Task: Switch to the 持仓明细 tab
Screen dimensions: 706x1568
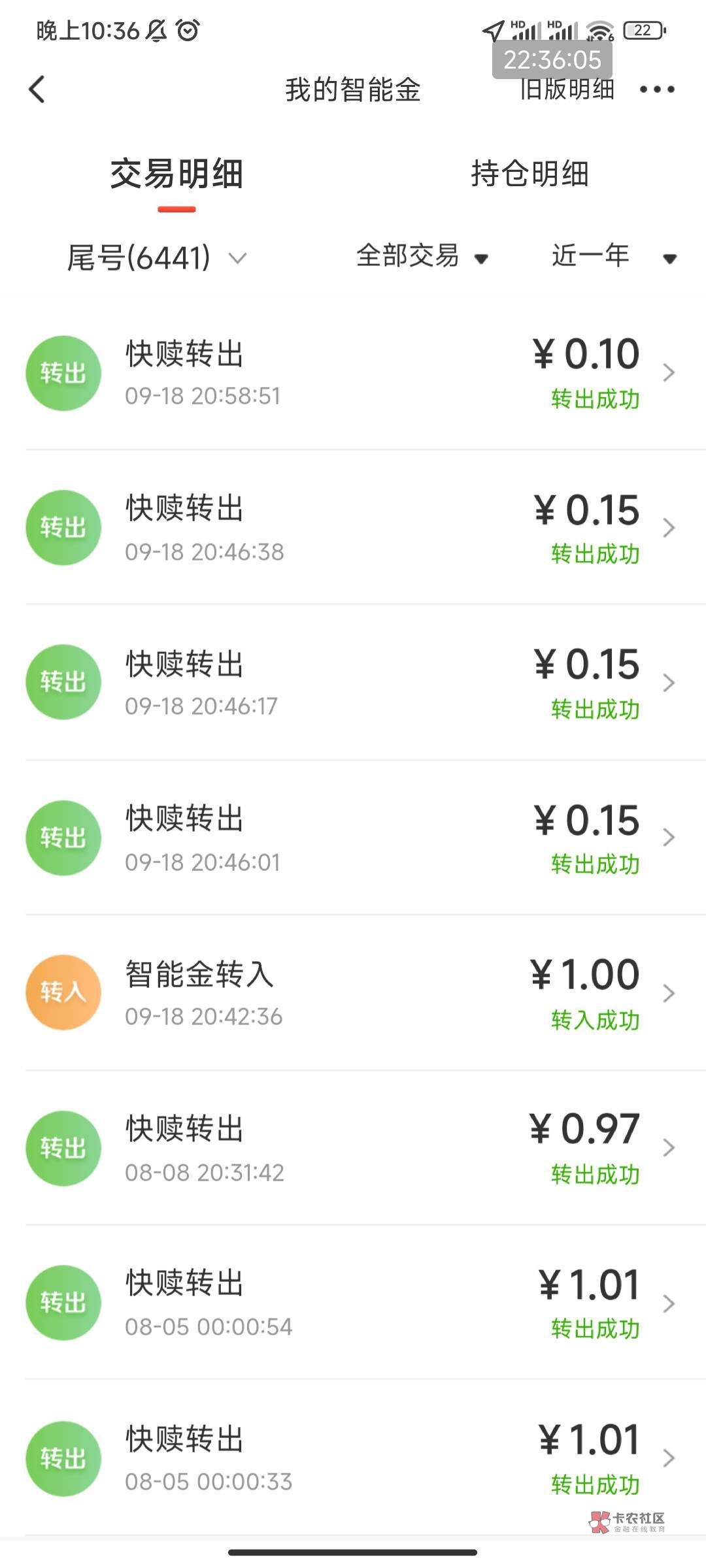Action: (529, 174)
